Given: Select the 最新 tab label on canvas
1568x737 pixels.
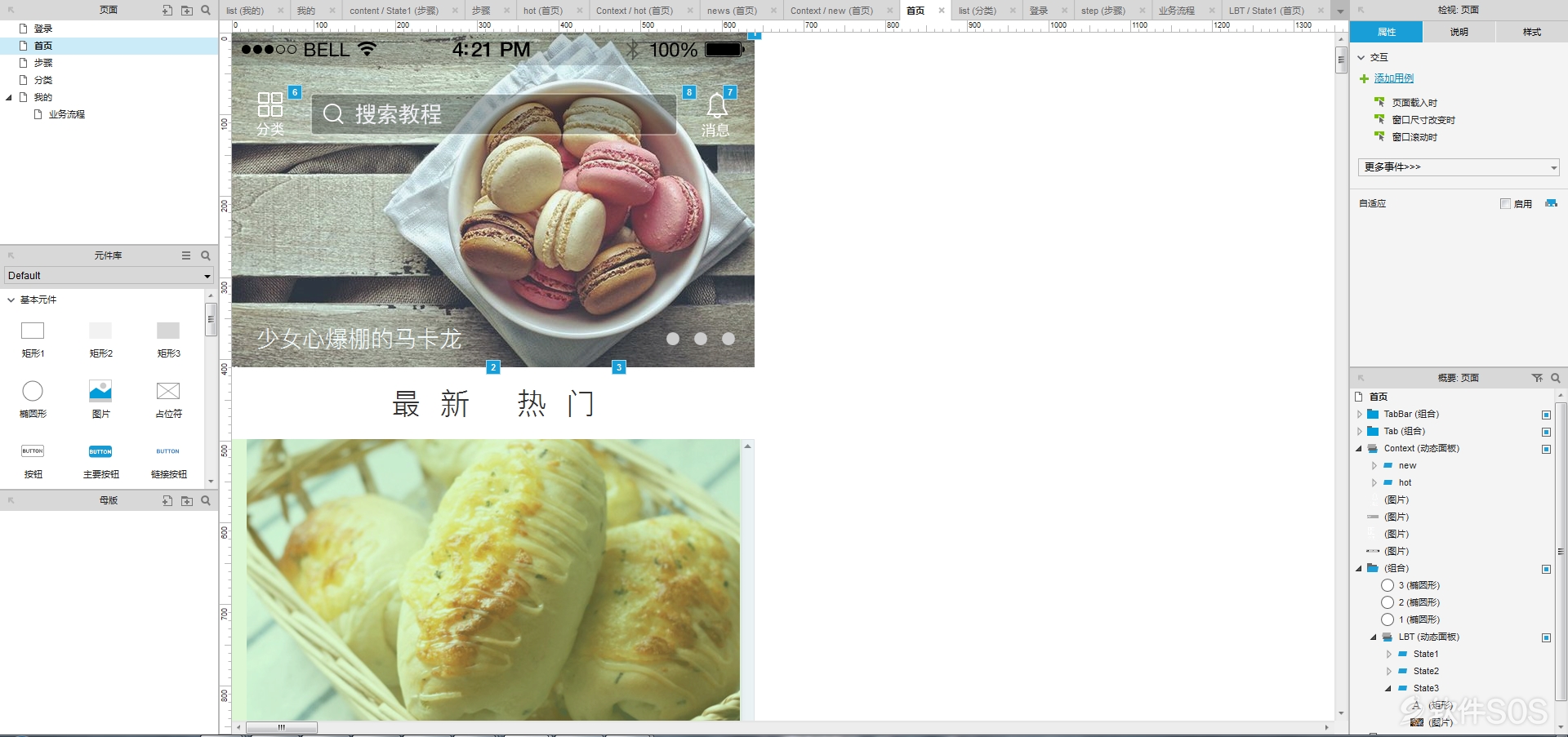Looking at the screenshot, I should point(431,404).
